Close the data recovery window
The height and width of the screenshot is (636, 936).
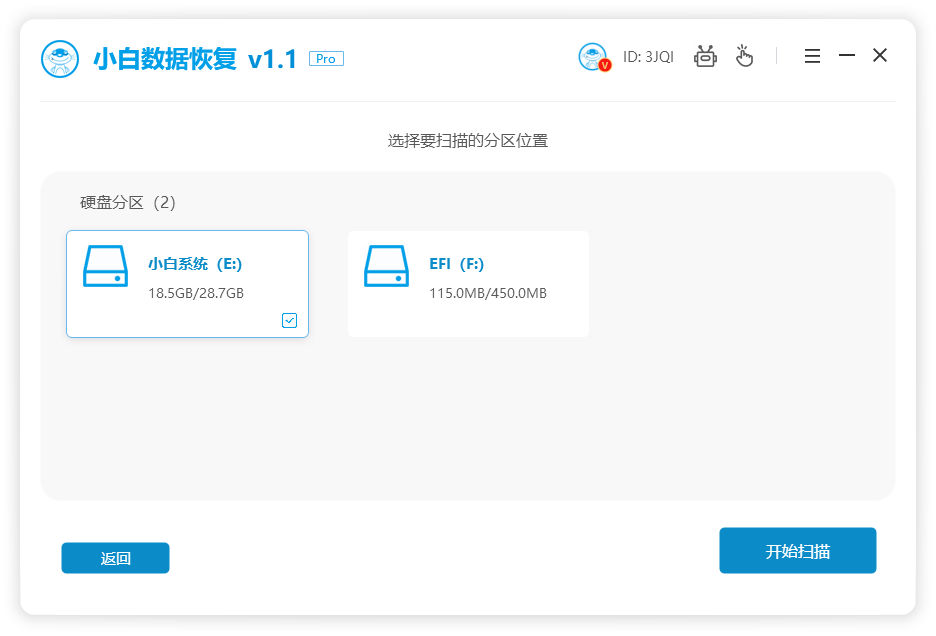point(880,56)
